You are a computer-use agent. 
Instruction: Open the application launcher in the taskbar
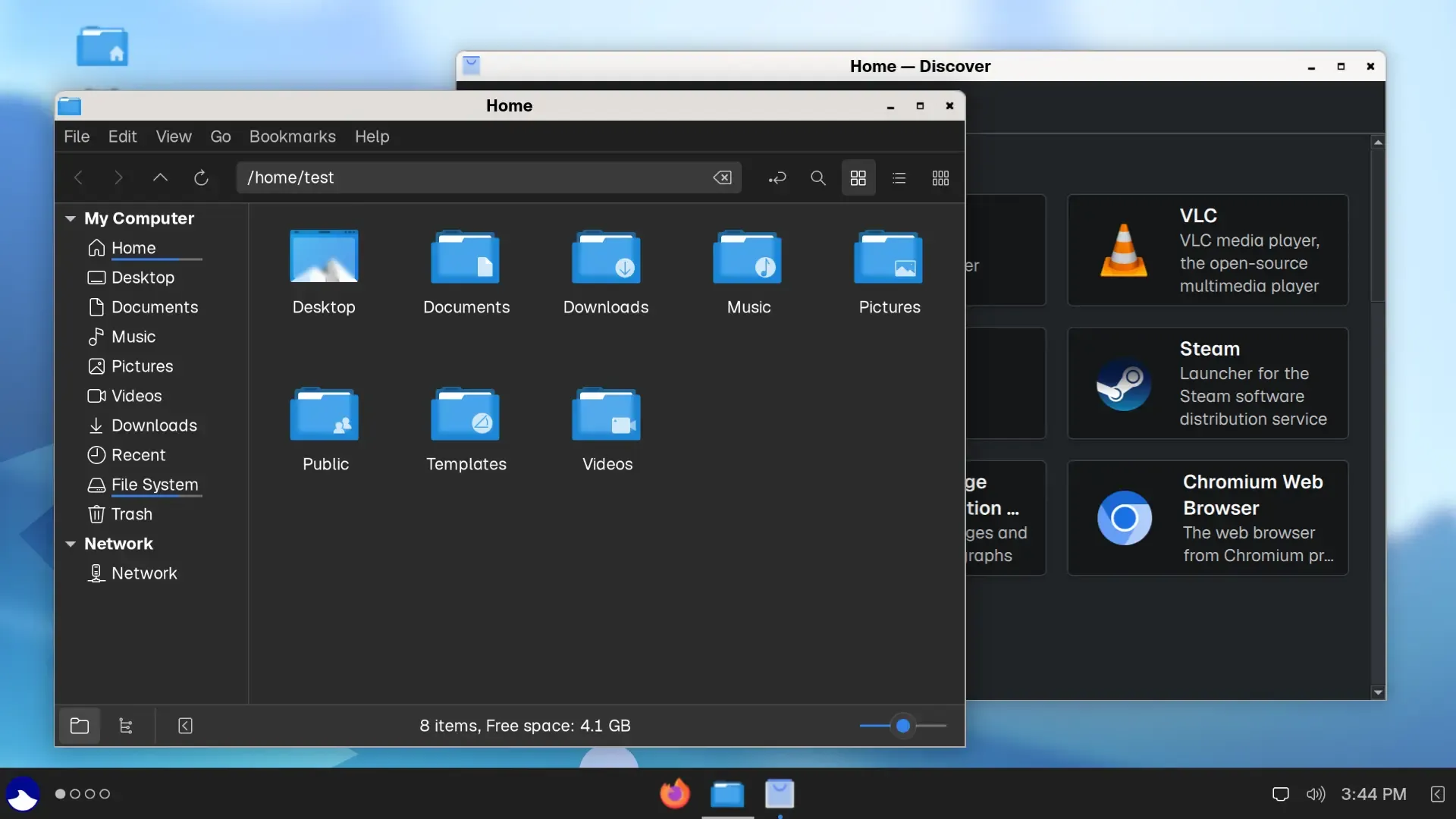coord(23,794)
